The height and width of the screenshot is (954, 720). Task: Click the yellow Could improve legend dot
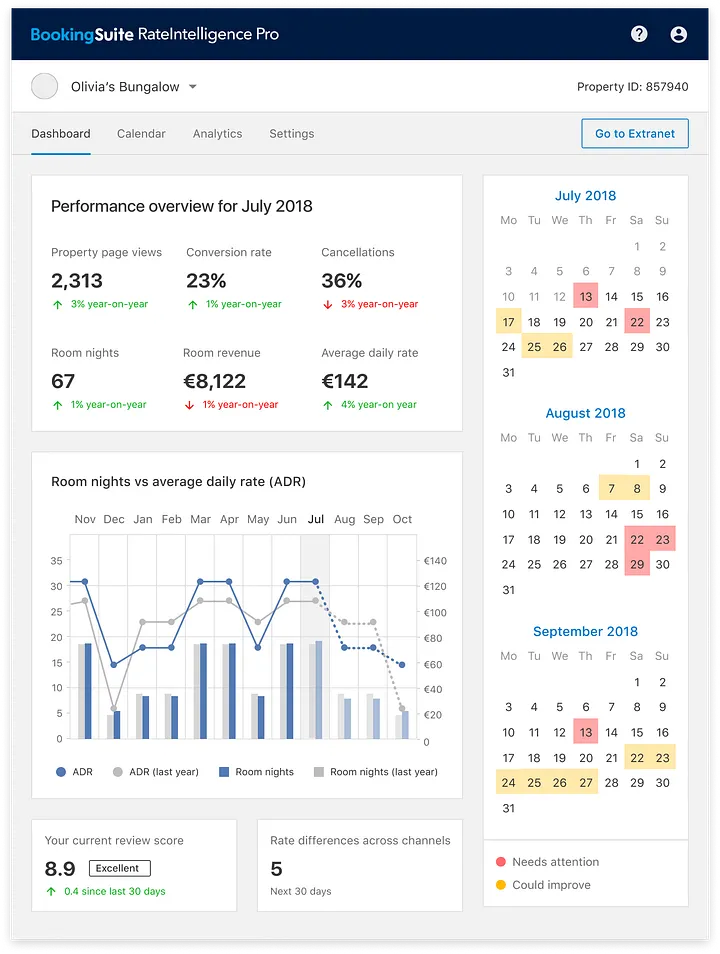pyautogui.click(x=500, y=885)
